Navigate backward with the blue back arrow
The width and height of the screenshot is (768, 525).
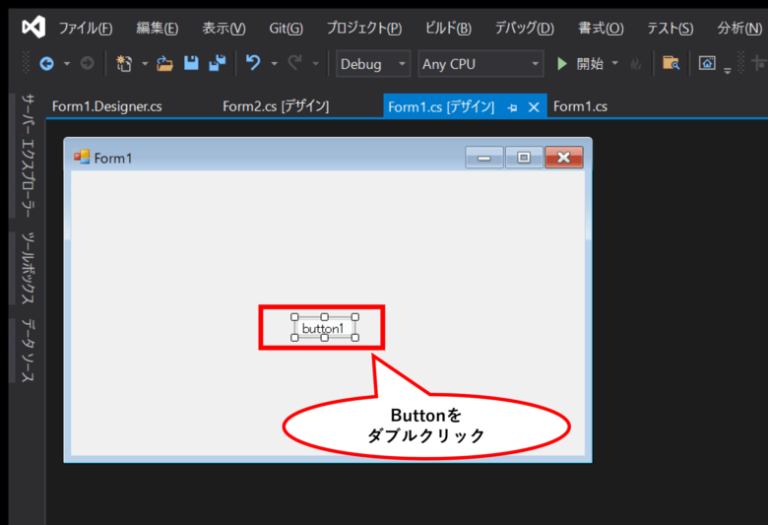pos(47,64)
